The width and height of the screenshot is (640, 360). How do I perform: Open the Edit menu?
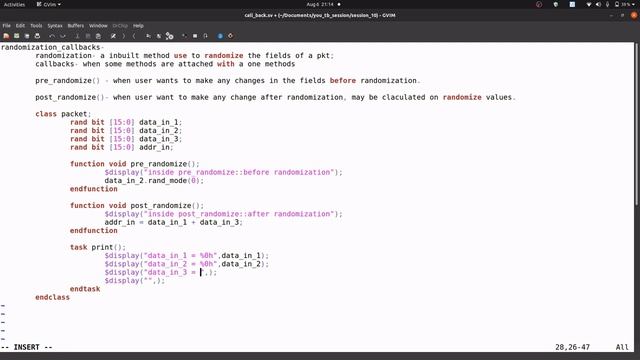(20, 26)
